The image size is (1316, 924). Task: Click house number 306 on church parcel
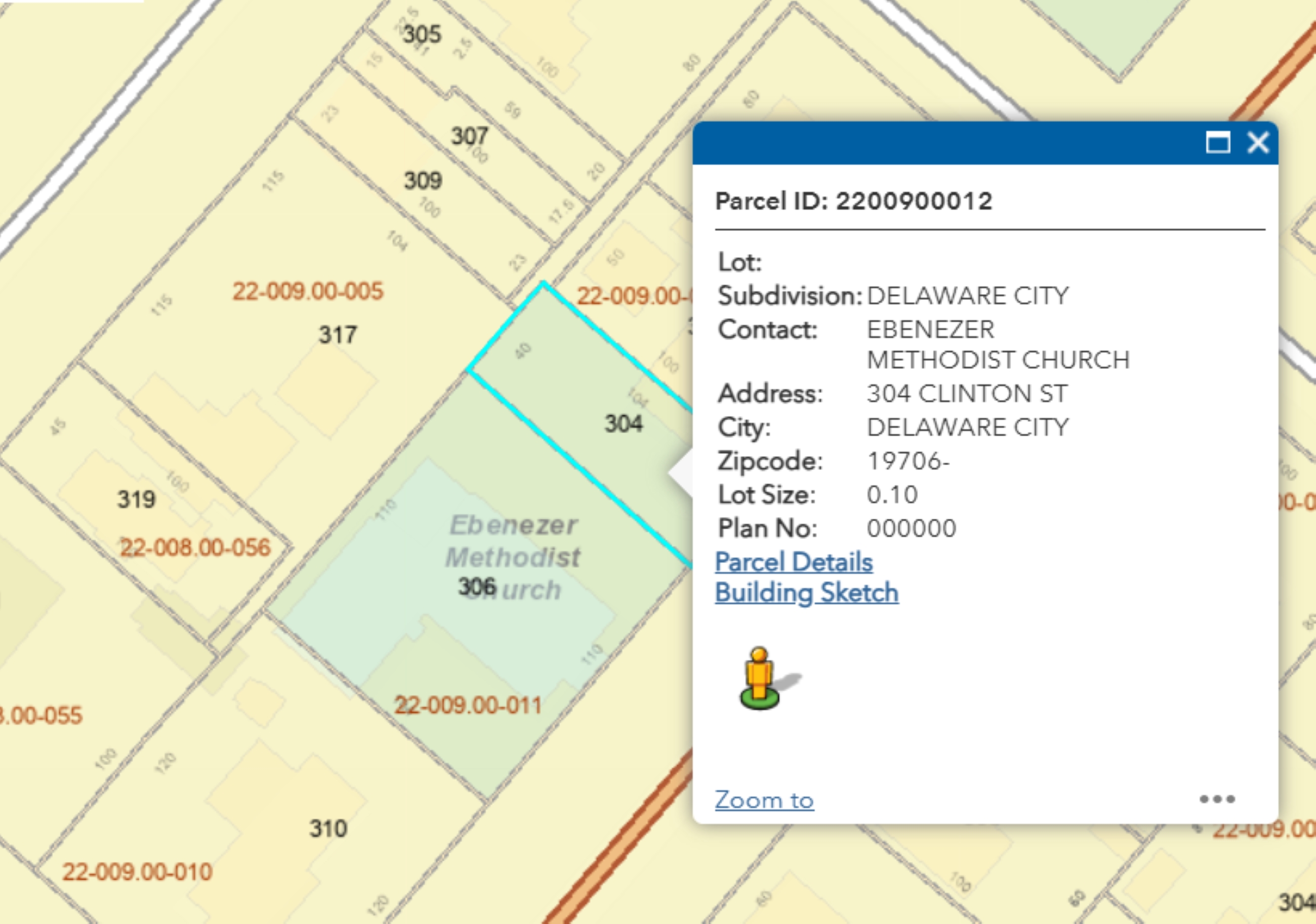[476, 586]
